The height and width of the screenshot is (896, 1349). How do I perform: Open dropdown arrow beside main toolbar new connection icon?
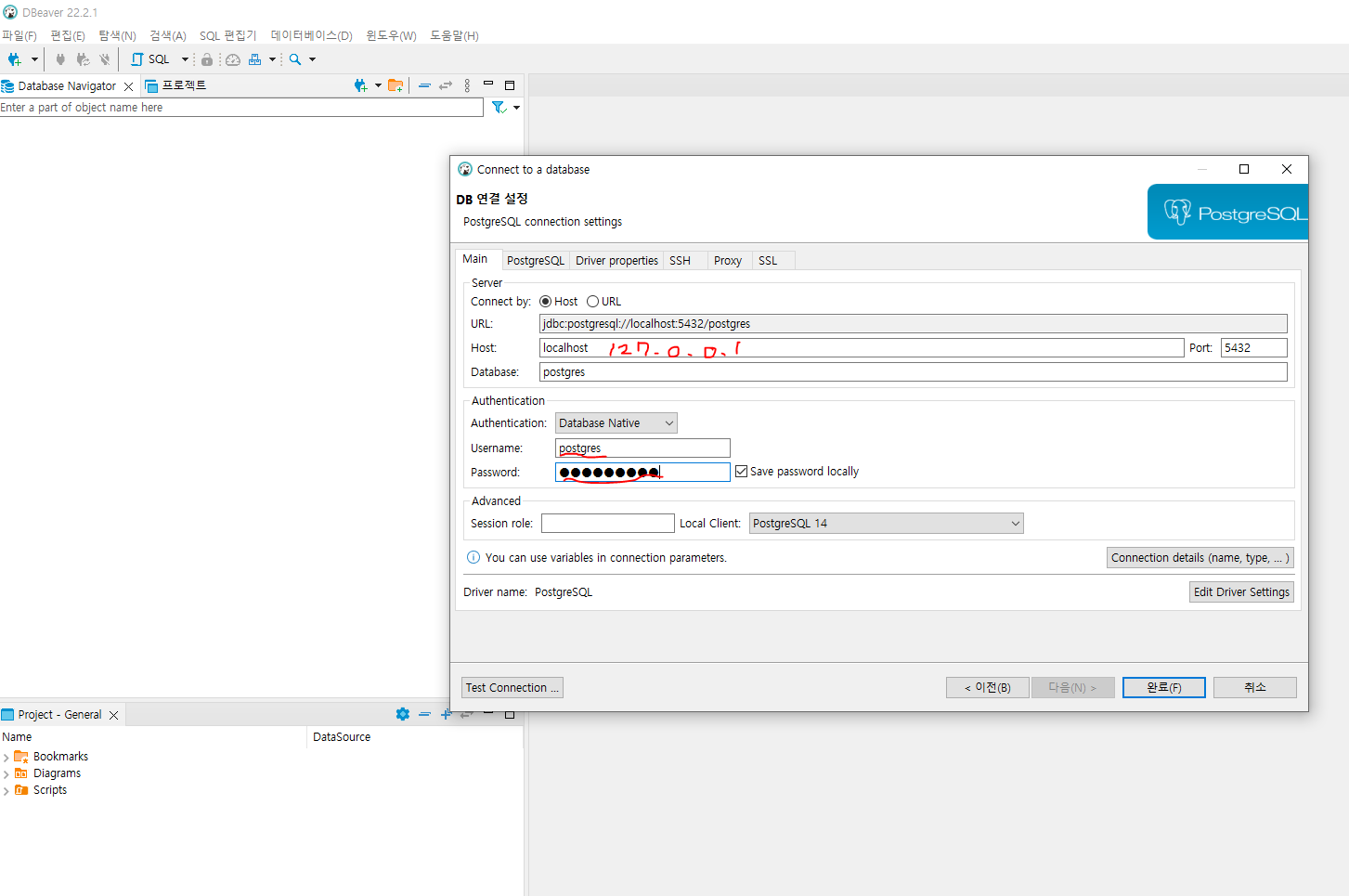pos(34,59)
